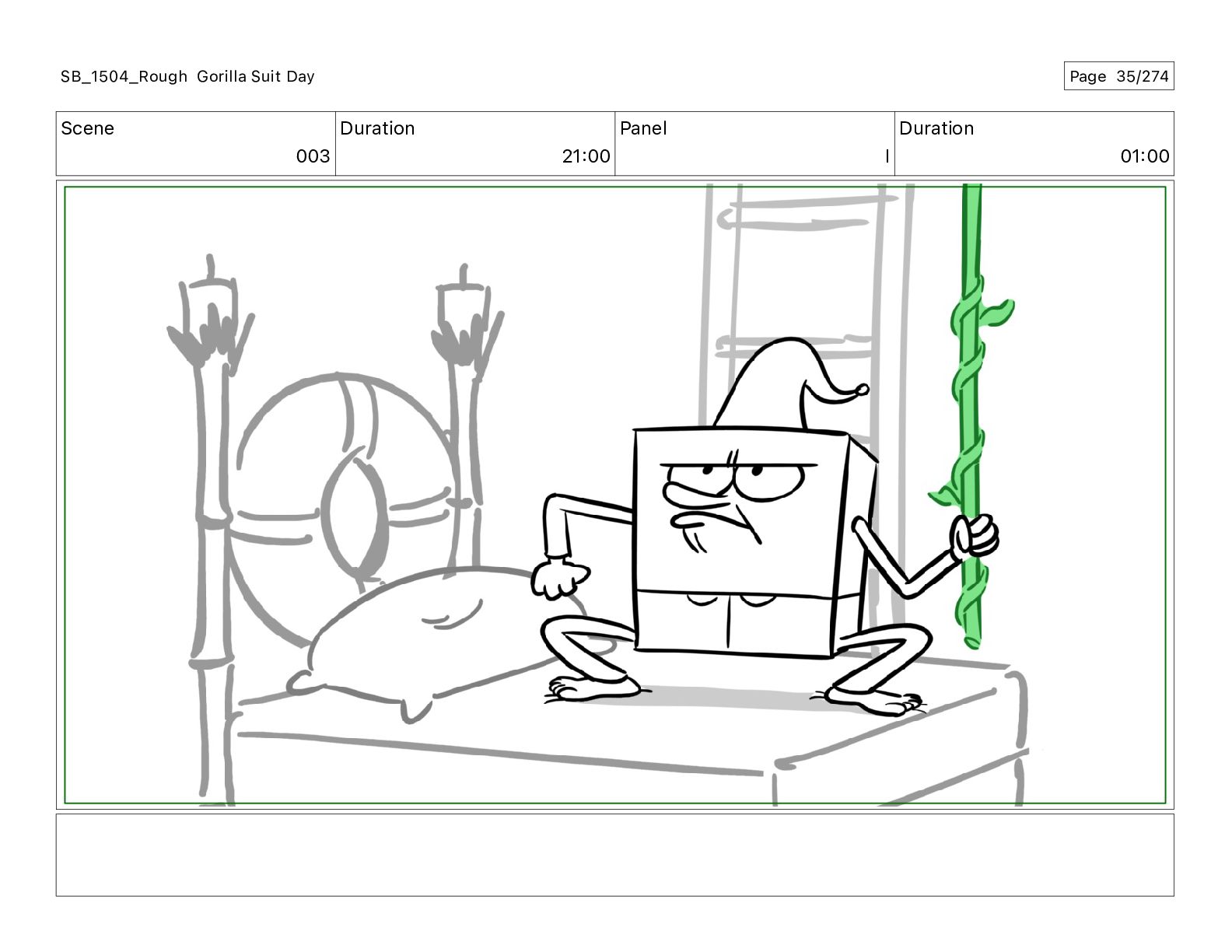Click the panel duration value '01:00'
This screenshot has width=1232, height=952.
(1144, 156)
